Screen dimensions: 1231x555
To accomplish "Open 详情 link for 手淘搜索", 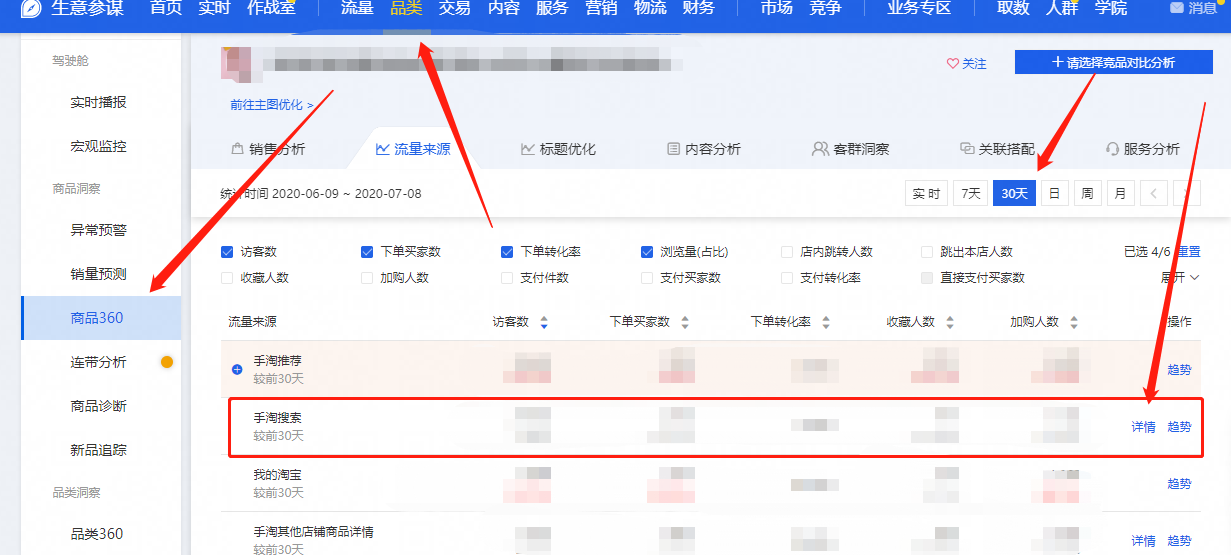I will pos(1143,427).
